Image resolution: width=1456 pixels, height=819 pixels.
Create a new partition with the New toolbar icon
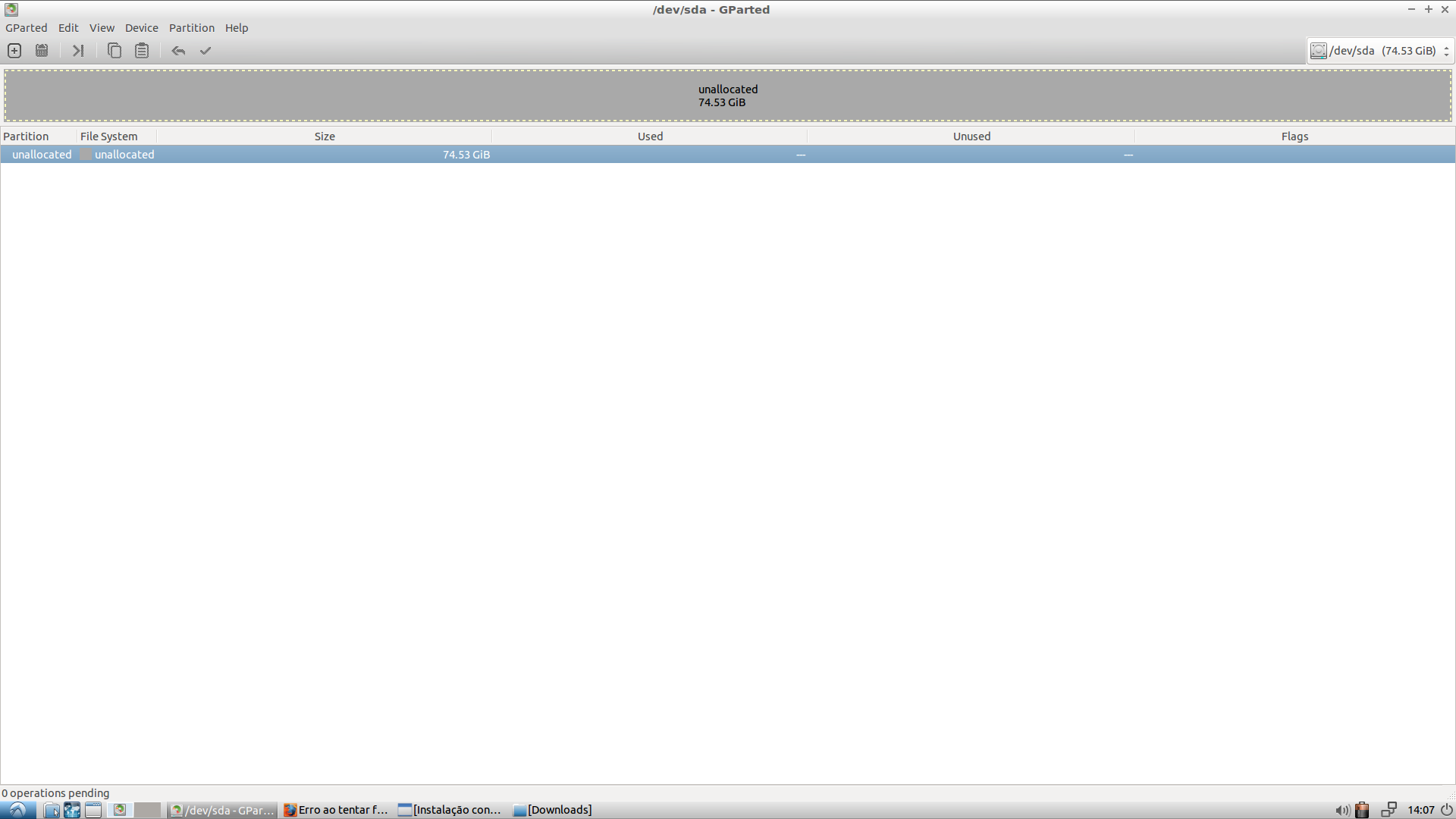(14, 51)
